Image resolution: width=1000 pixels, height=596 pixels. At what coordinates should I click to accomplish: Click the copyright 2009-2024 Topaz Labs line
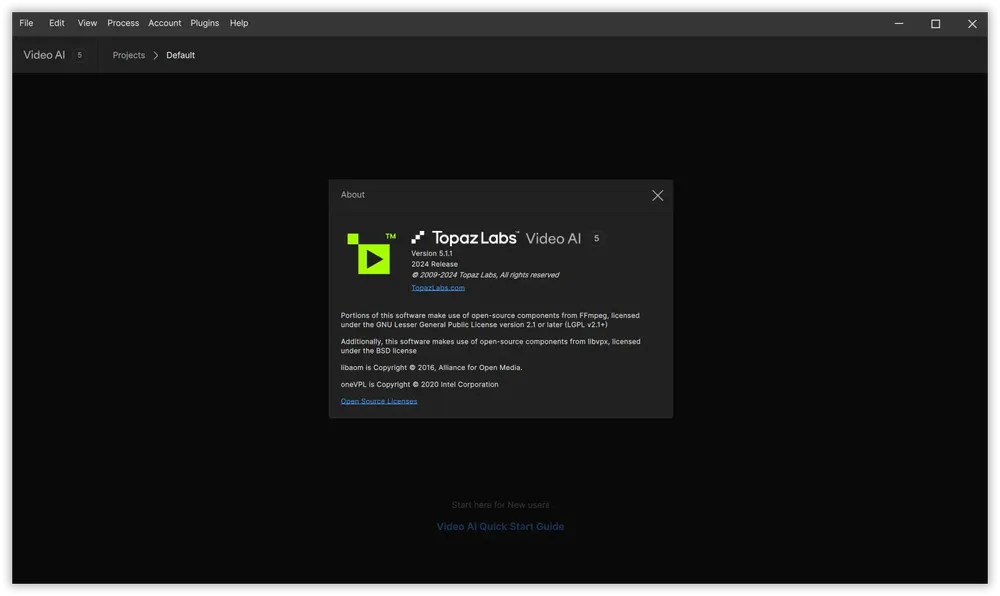coord(485,275)
